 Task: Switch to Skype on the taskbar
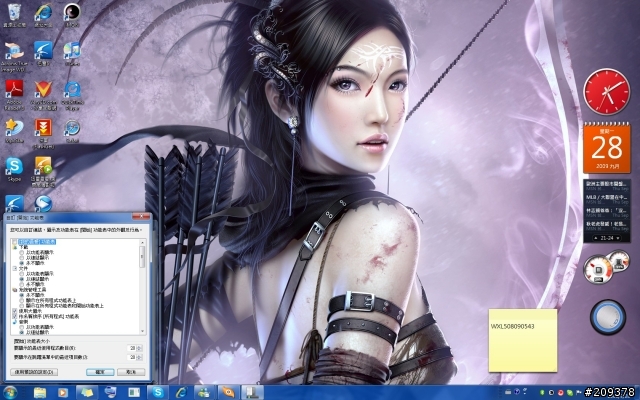pos(157,393)
